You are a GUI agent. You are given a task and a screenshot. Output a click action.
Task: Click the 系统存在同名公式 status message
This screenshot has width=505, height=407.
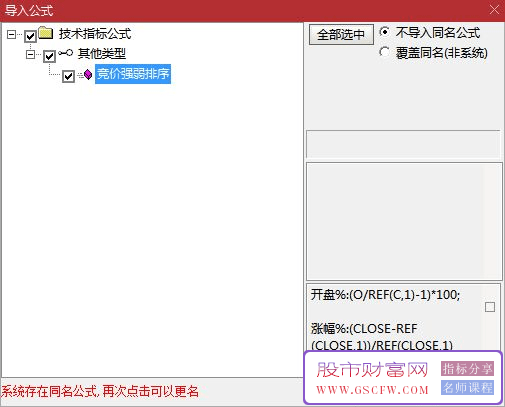[x=100, y=391]
